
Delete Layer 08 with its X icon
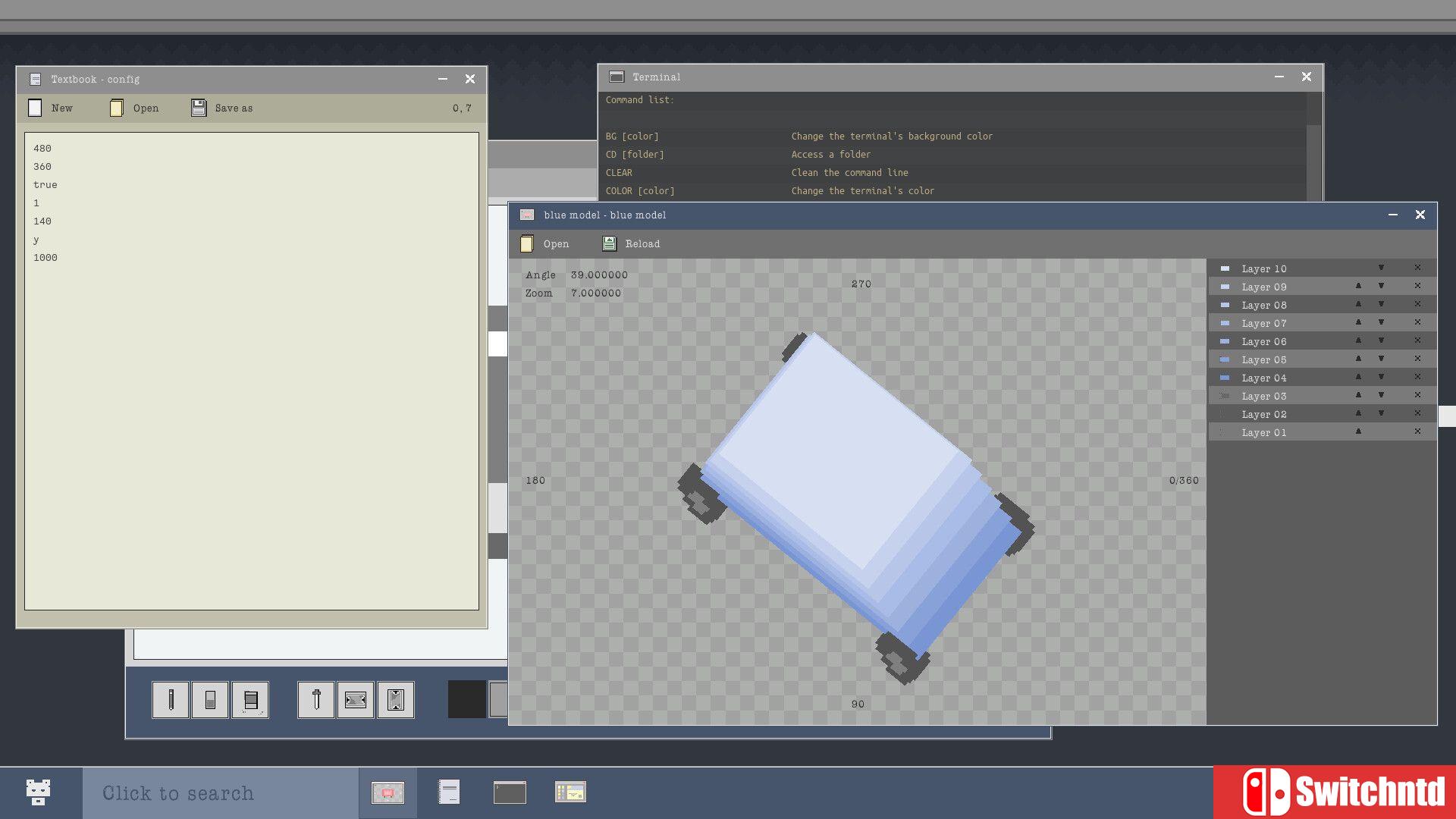(1417, 304)
